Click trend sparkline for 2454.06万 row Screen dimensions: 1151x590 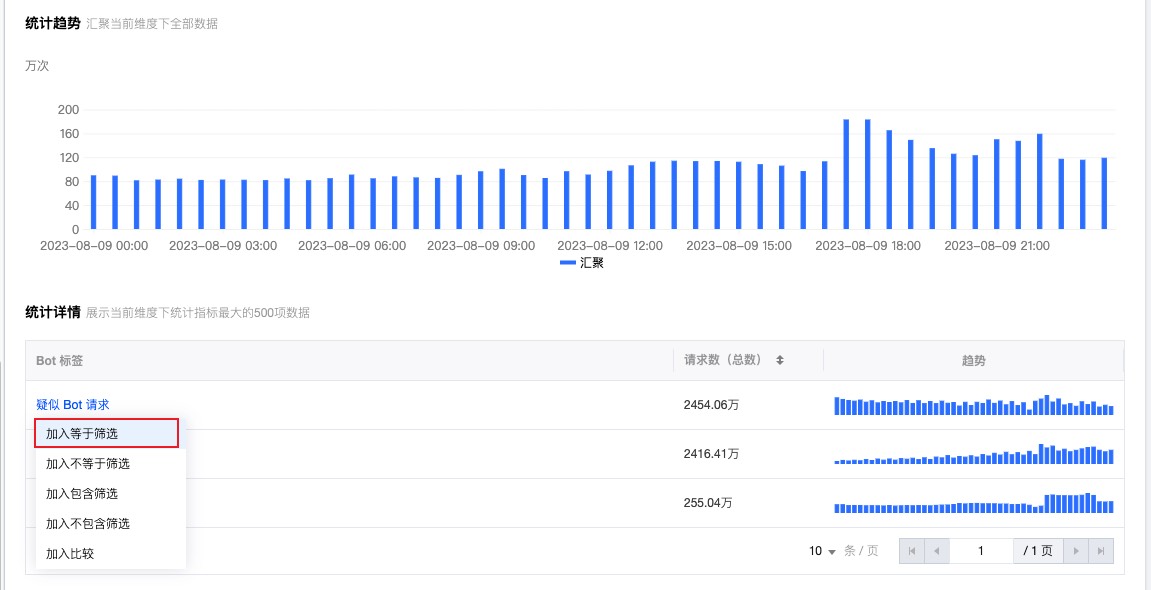tap(973, 406)
